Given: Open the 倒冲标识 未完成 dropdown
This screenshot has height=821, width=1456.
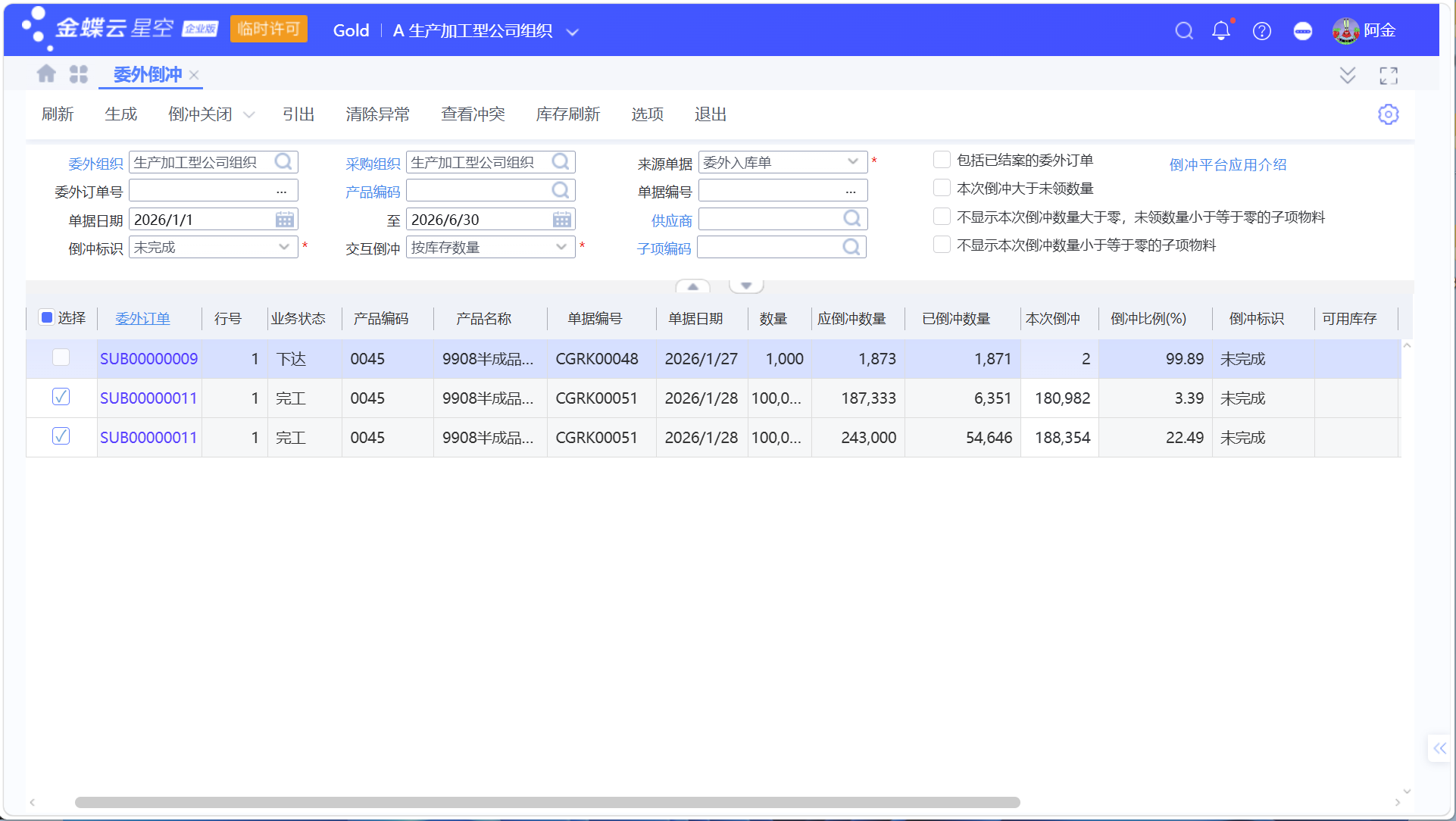Looking at the screenshot, I should click(214, 248).
